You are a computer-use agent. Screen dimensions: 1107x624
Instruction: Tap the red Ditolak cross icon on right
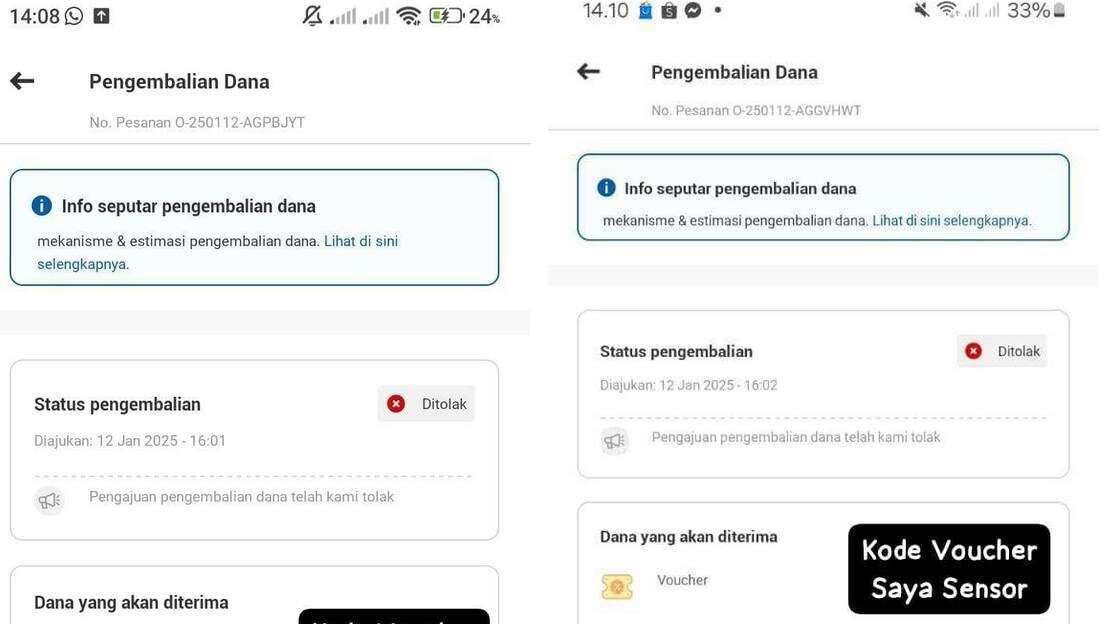click(x=974, y=351)
